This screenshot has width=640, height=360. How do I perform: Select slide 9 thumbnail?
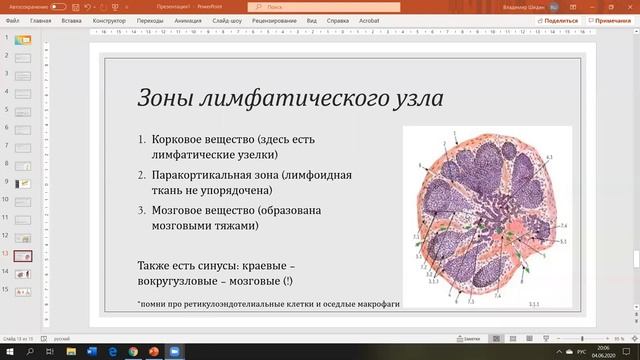pos(23,184)
